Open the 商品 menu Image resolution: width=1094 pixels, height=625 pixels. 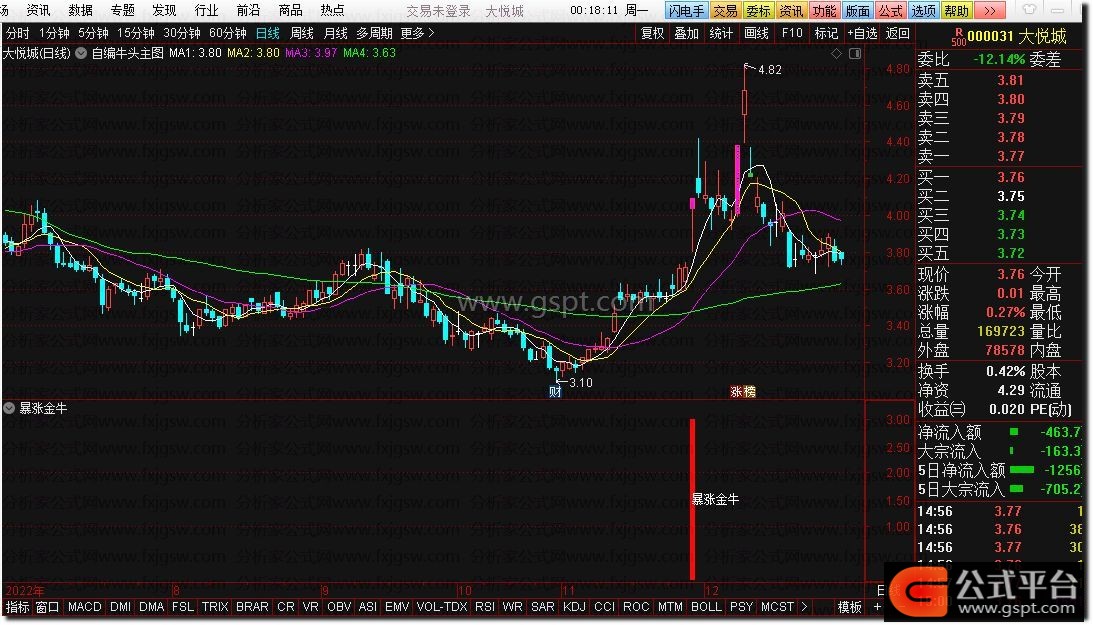pos(290,10)
